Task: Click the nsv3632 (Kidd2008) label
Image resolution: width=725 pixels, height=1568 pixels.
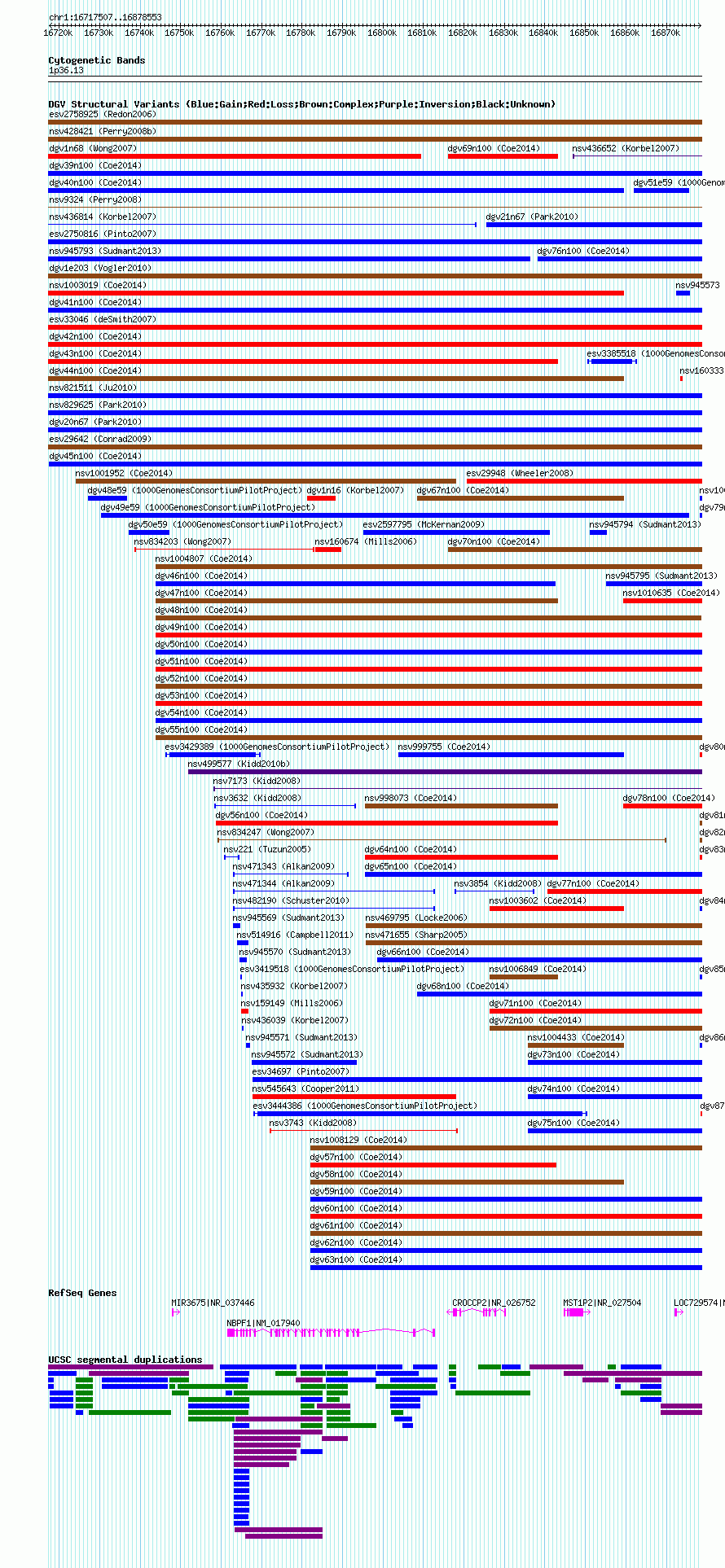Action: click(258, 798)
